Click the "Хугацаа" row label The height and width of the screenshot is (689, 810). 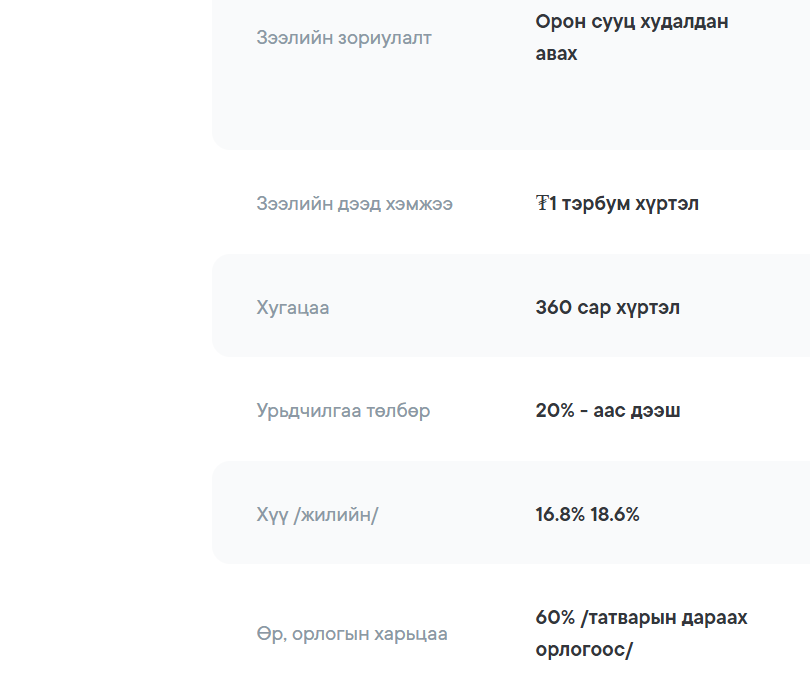click(x=292, y=308)
